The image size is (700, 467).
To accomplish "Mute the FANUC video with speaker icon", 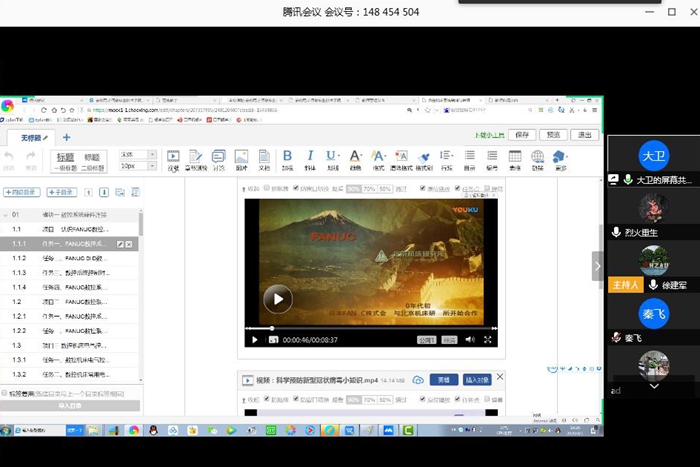I will coord(470,340).
